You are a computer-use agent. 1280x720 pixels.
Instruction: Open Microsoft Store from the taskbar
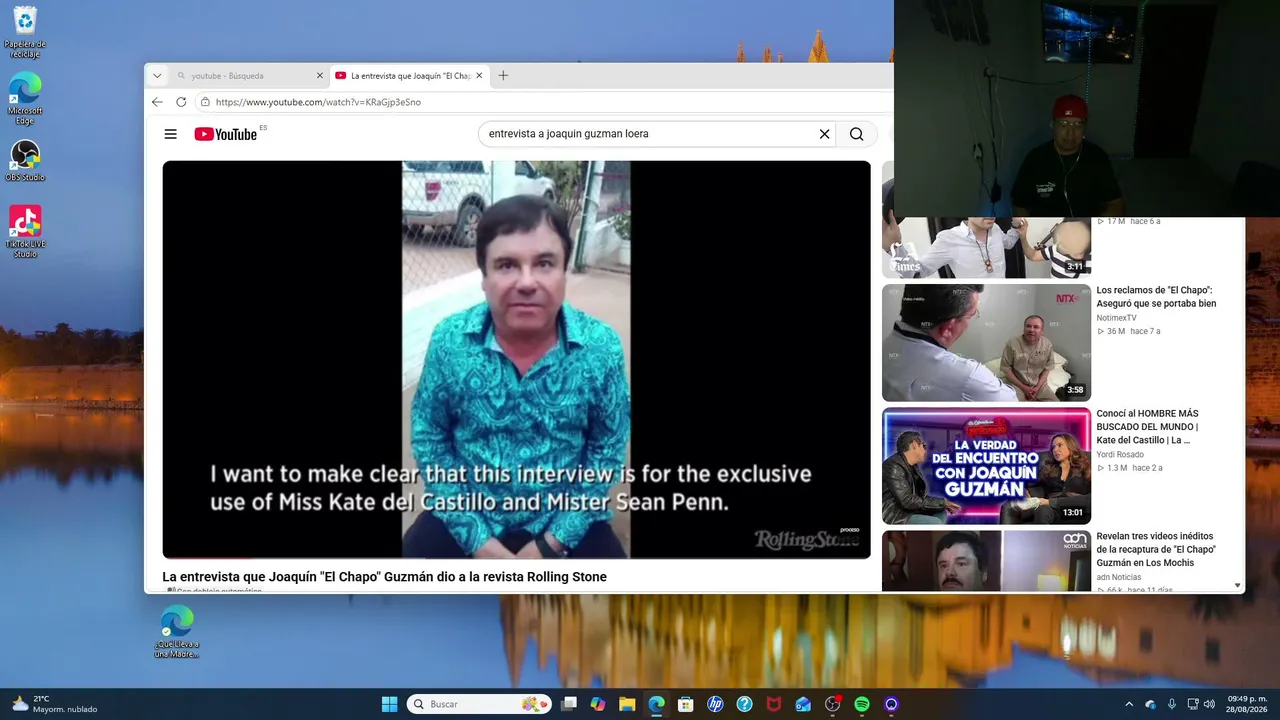click(x=686, y=704)
